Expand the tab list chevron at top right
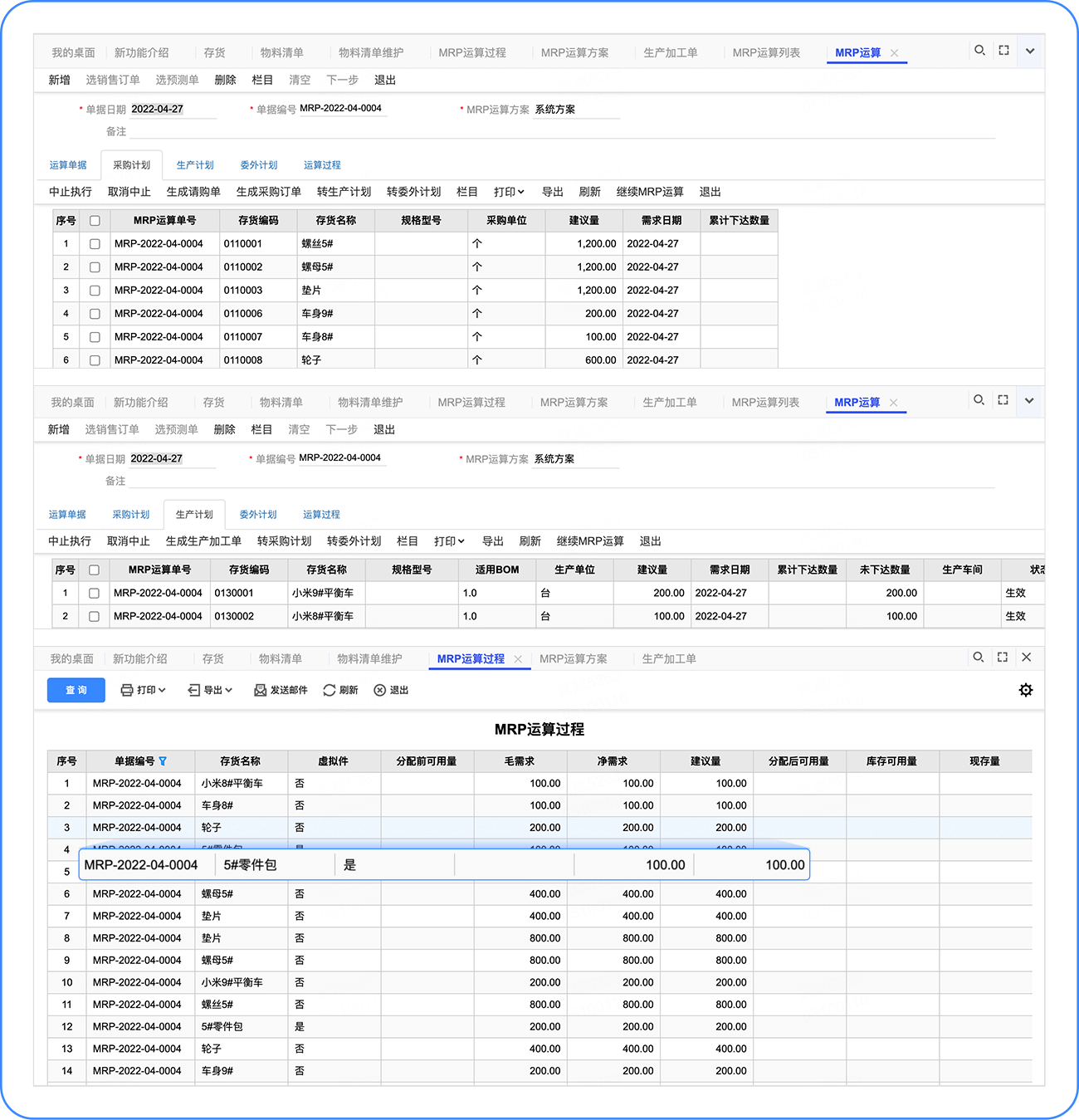The height and width of the screenshot is (1120, 1079). click(1030, 51)
